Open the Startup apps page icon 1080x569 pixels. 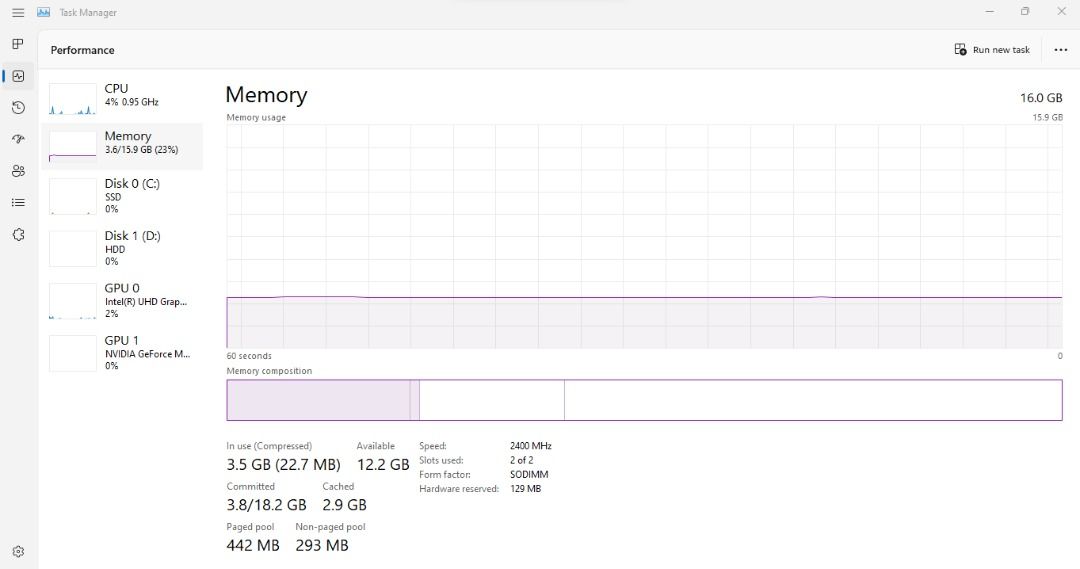[18, 139]
